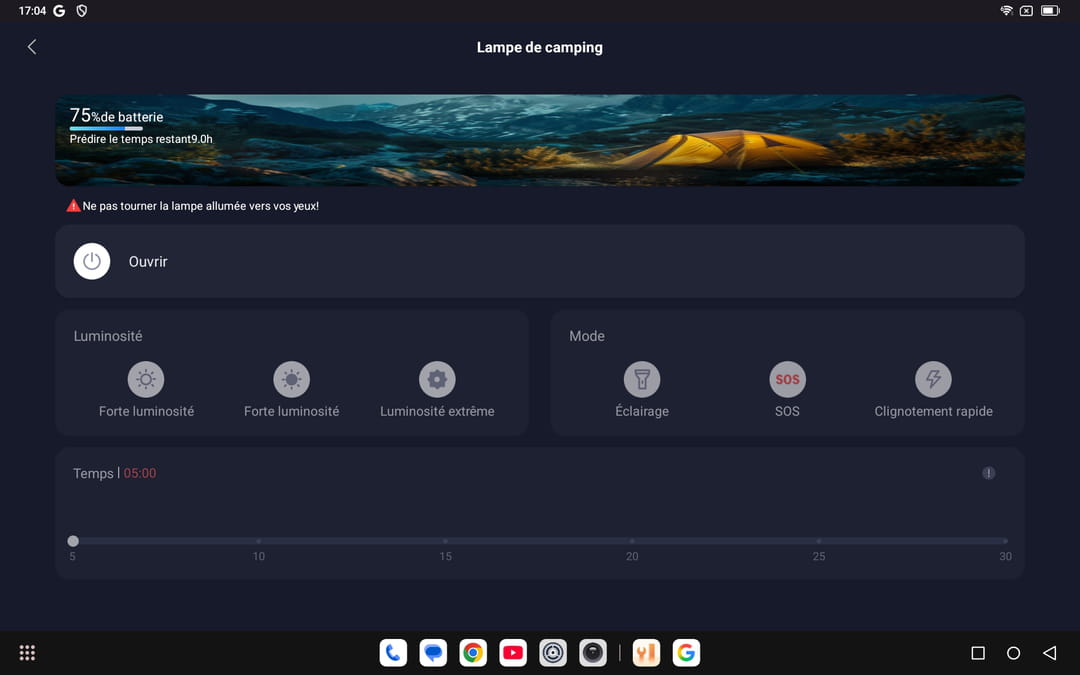Enable SOS mode
This screenshot has height=675, width=1080.
click(x=787, y=380)
